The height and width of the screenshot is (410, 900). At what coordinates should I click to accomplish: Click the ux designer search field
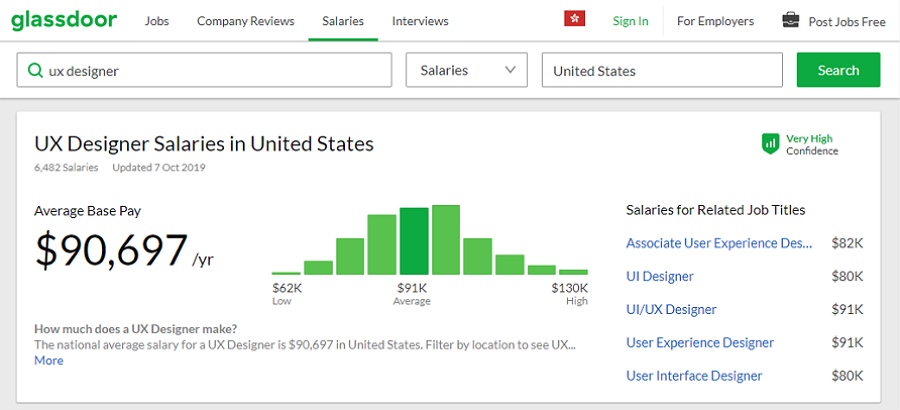[x=204, y=70]
